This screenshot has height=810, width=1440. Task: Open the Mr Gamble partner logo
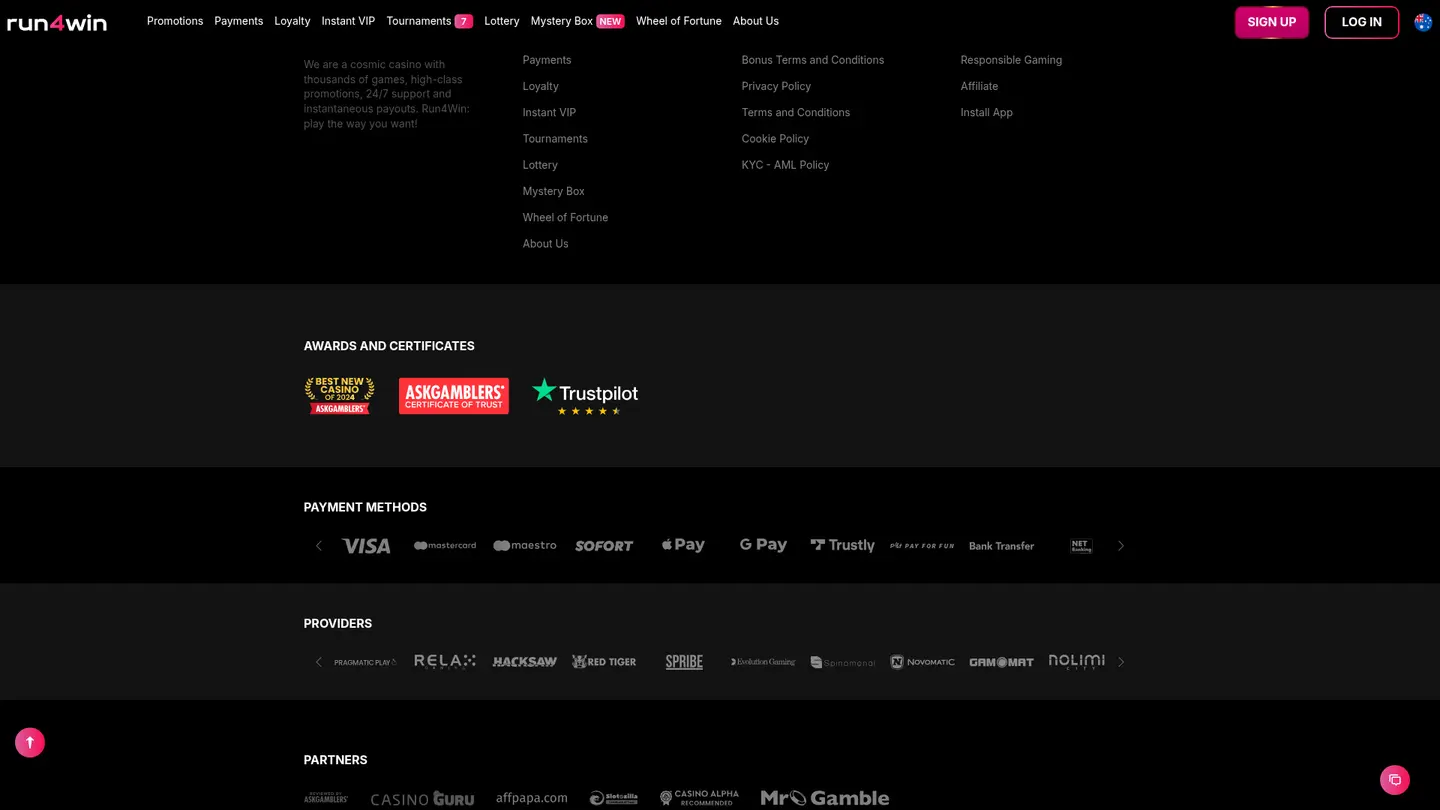click(x=825, y=798)
